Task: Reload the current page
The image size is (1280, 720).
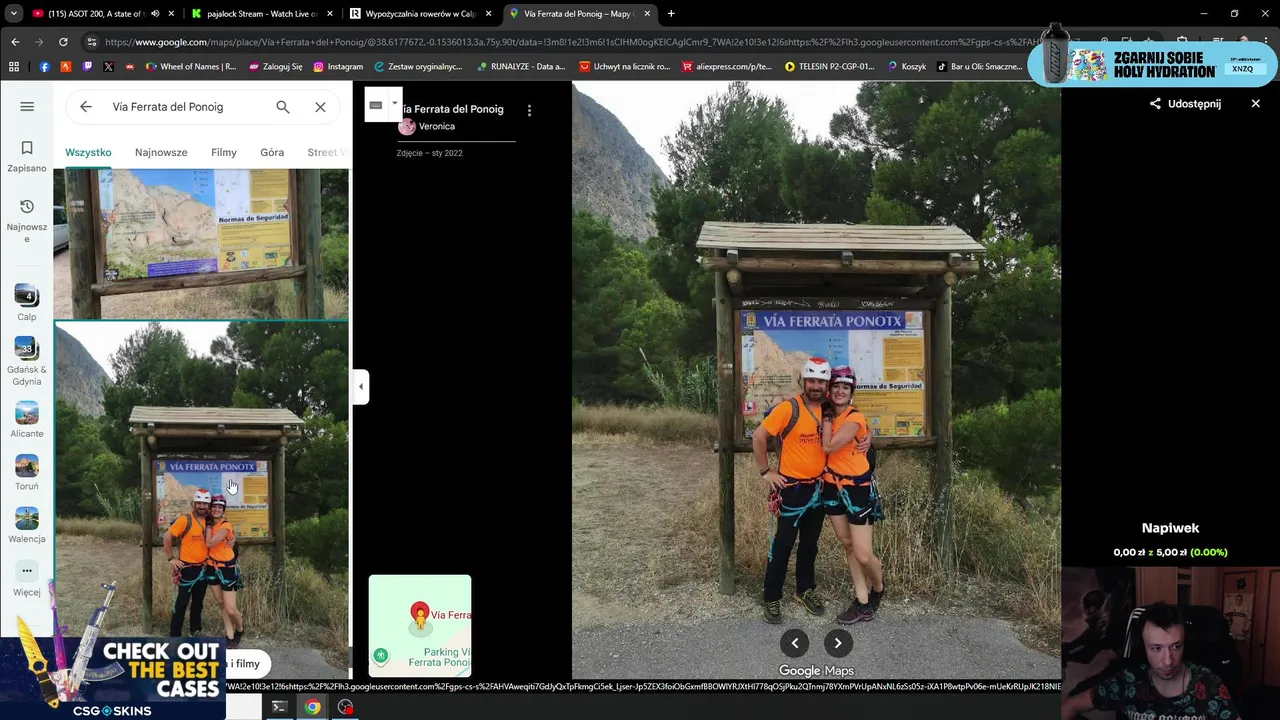Action: pos(63,42)
